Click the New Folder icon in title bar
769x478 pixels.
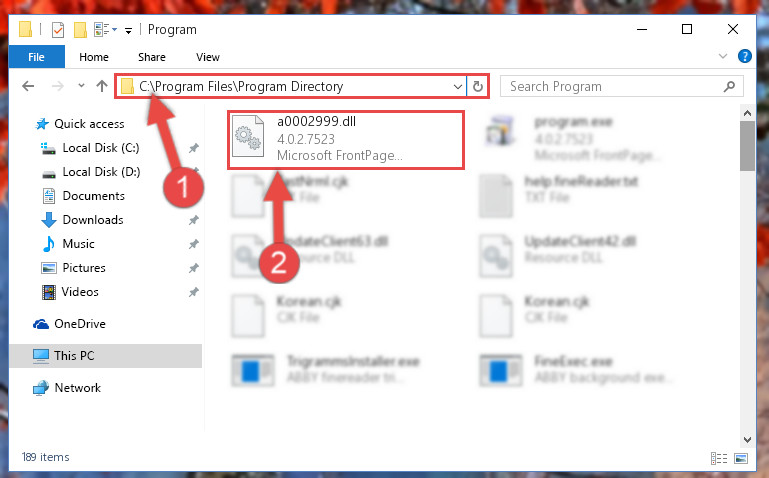(x=80, y=30)
